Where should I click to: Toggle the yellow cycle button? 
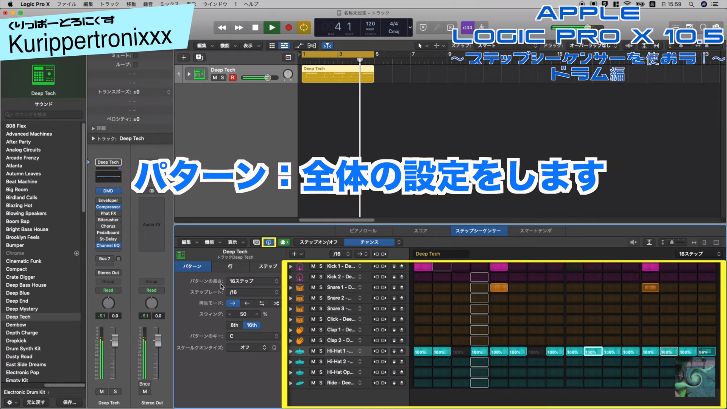pyautogui.click(x=304, y=28)
